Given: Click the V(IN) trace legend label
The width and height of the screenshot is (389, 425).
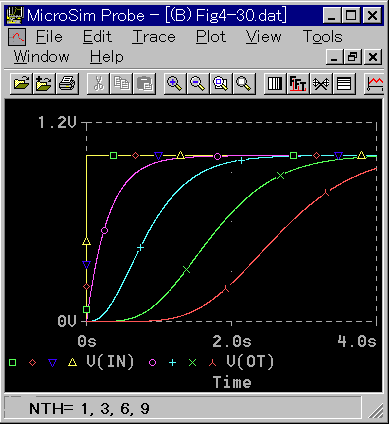Looking at the screenshot, I should point(110,362).
